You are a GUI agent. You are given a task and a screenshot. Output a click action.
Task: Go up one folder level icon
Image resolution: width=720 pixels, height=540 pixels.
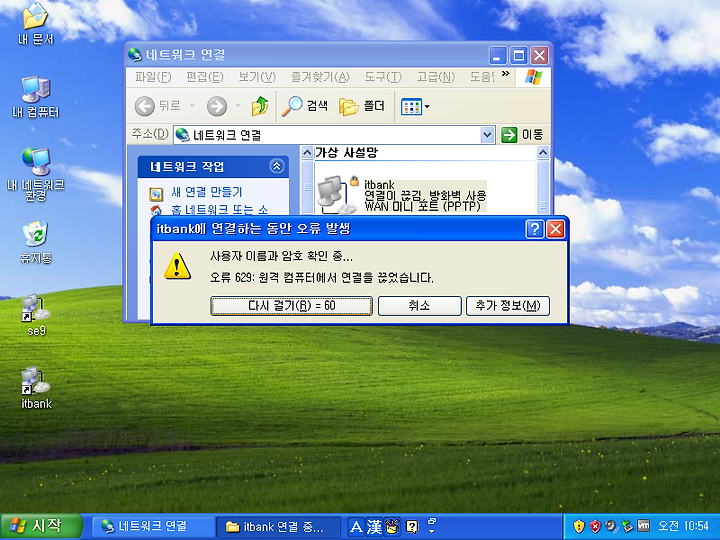(x=260, y=106)
